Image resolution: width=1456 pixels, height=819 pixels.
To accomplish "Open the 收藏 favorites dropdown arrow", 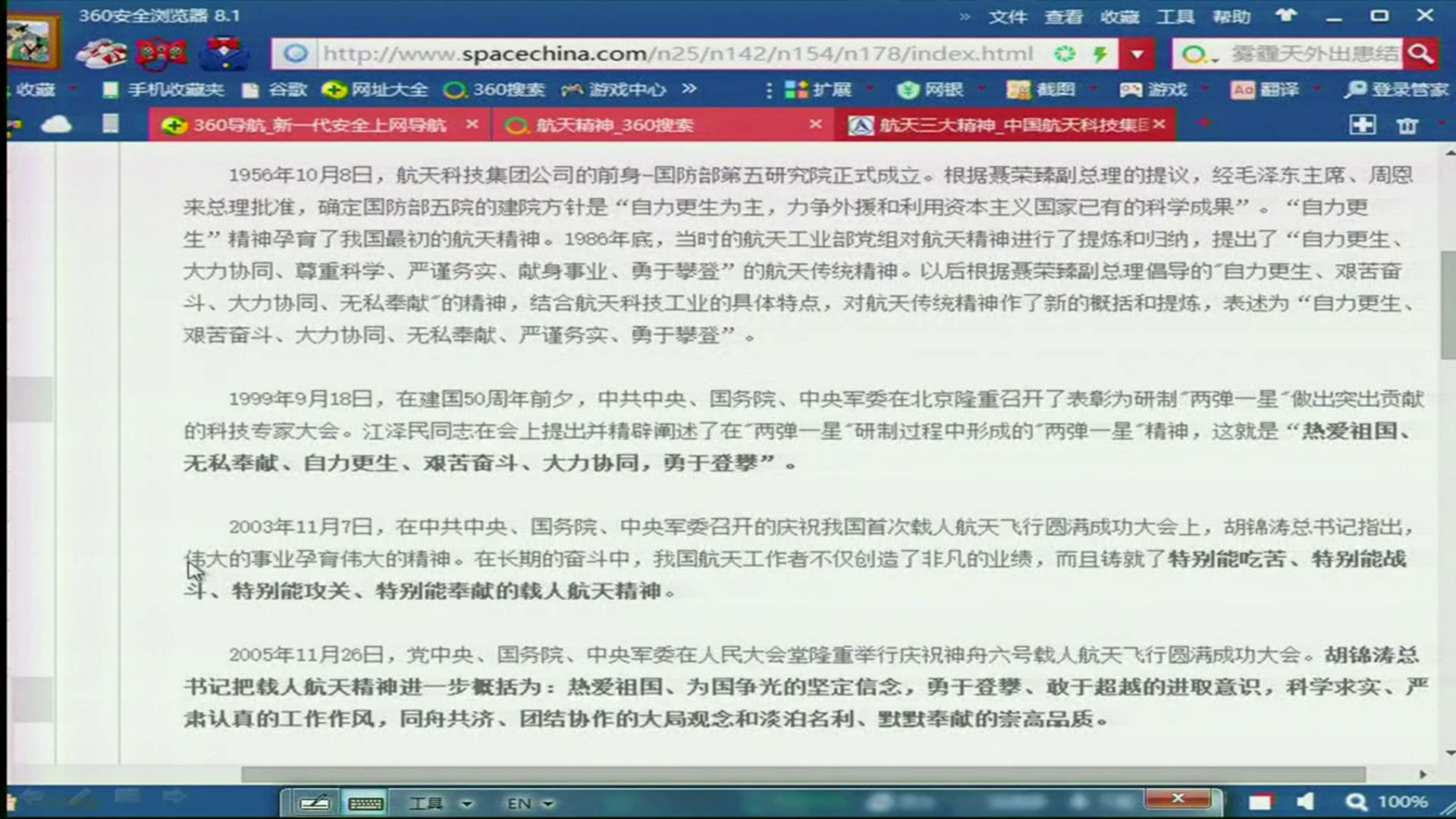I will (73, 89).
